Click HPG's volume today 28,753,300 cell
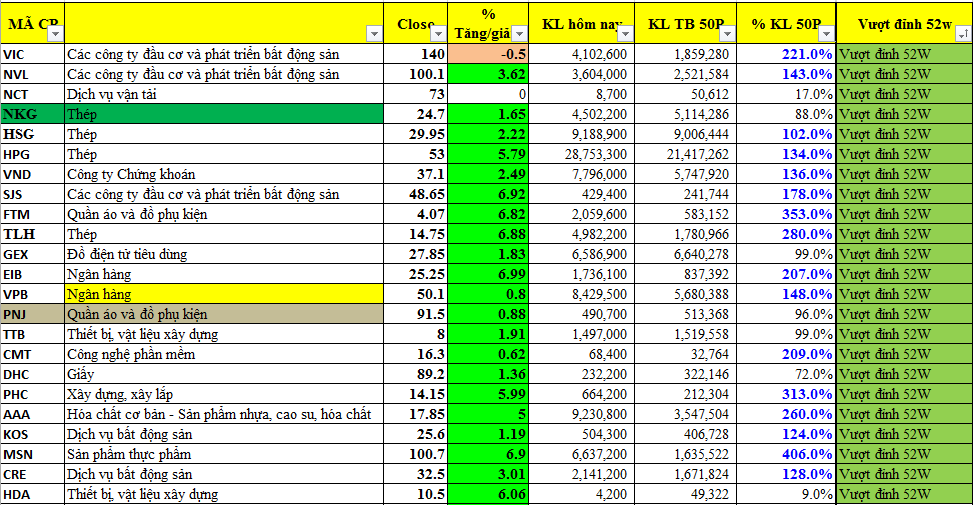The width and height of the screenshot is (973, 505). (582, 154)
